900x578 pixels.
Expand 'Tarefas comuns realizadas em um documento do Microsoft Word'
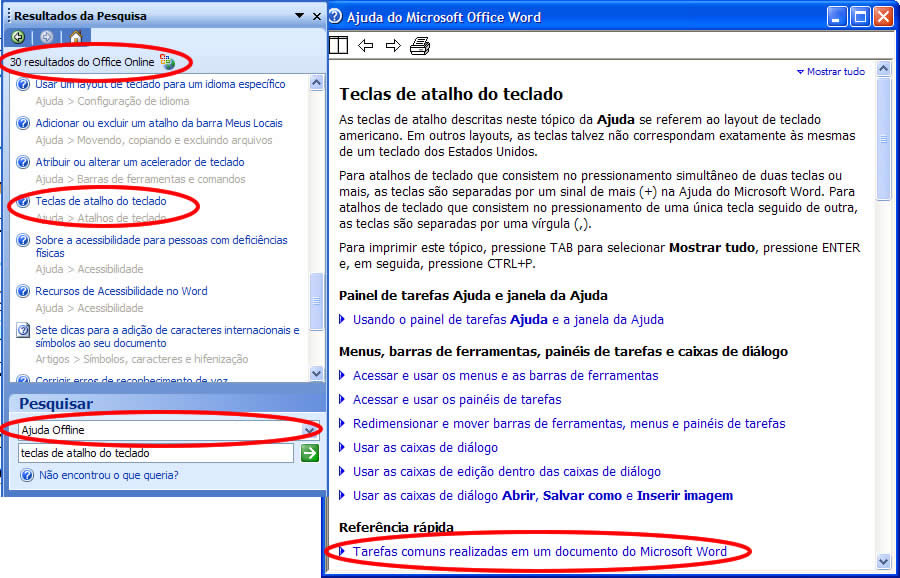[540, 552]
